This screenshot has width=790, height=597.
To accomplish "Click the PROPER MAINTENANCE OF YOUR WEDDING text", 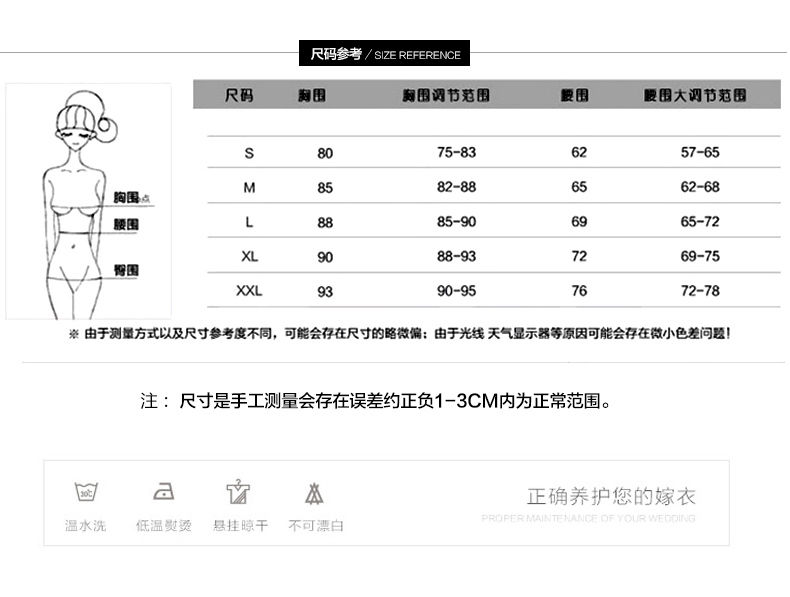I will click(588, 518).
